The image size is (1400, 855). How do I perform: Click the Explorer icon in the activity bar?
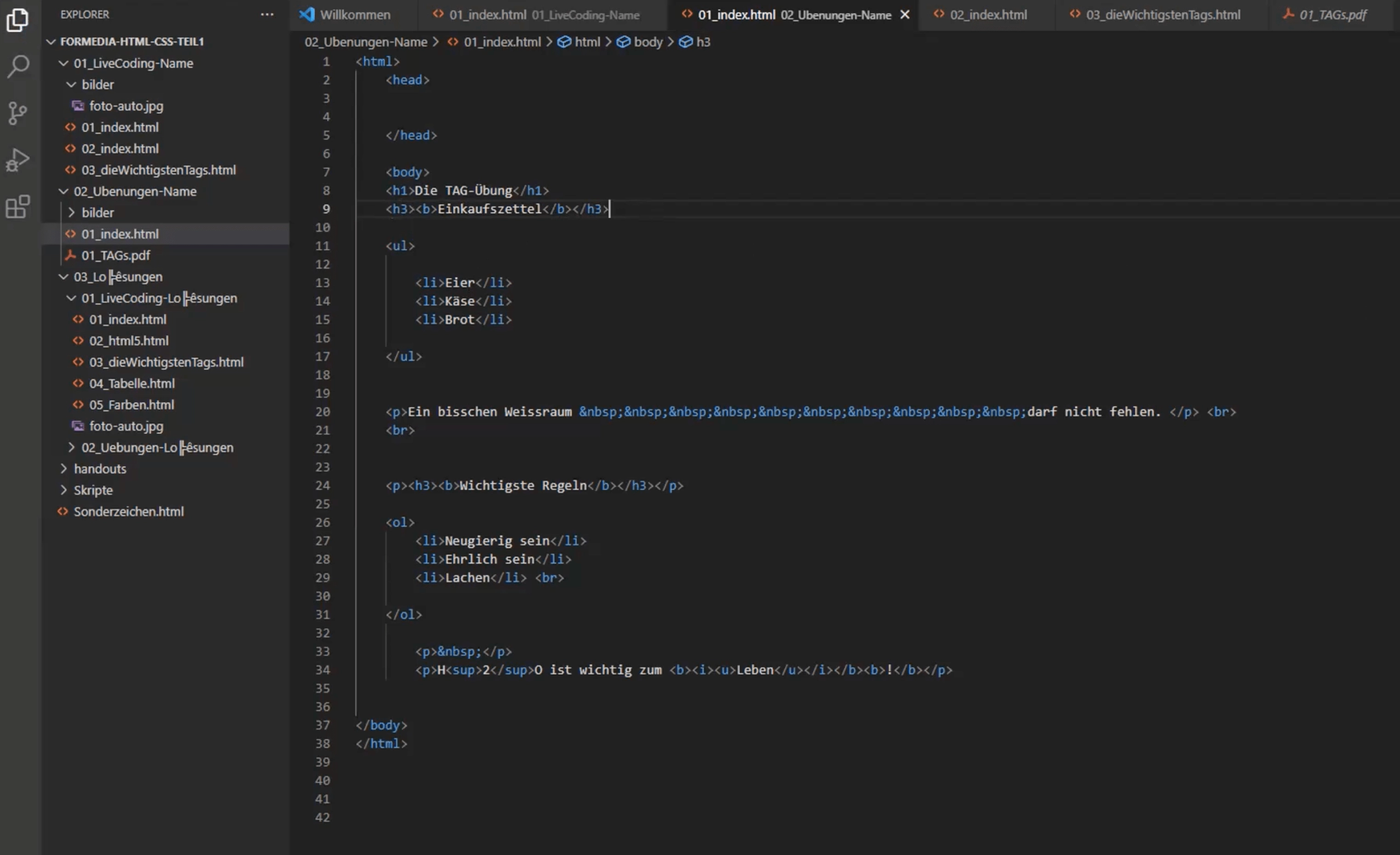(17, 20)
